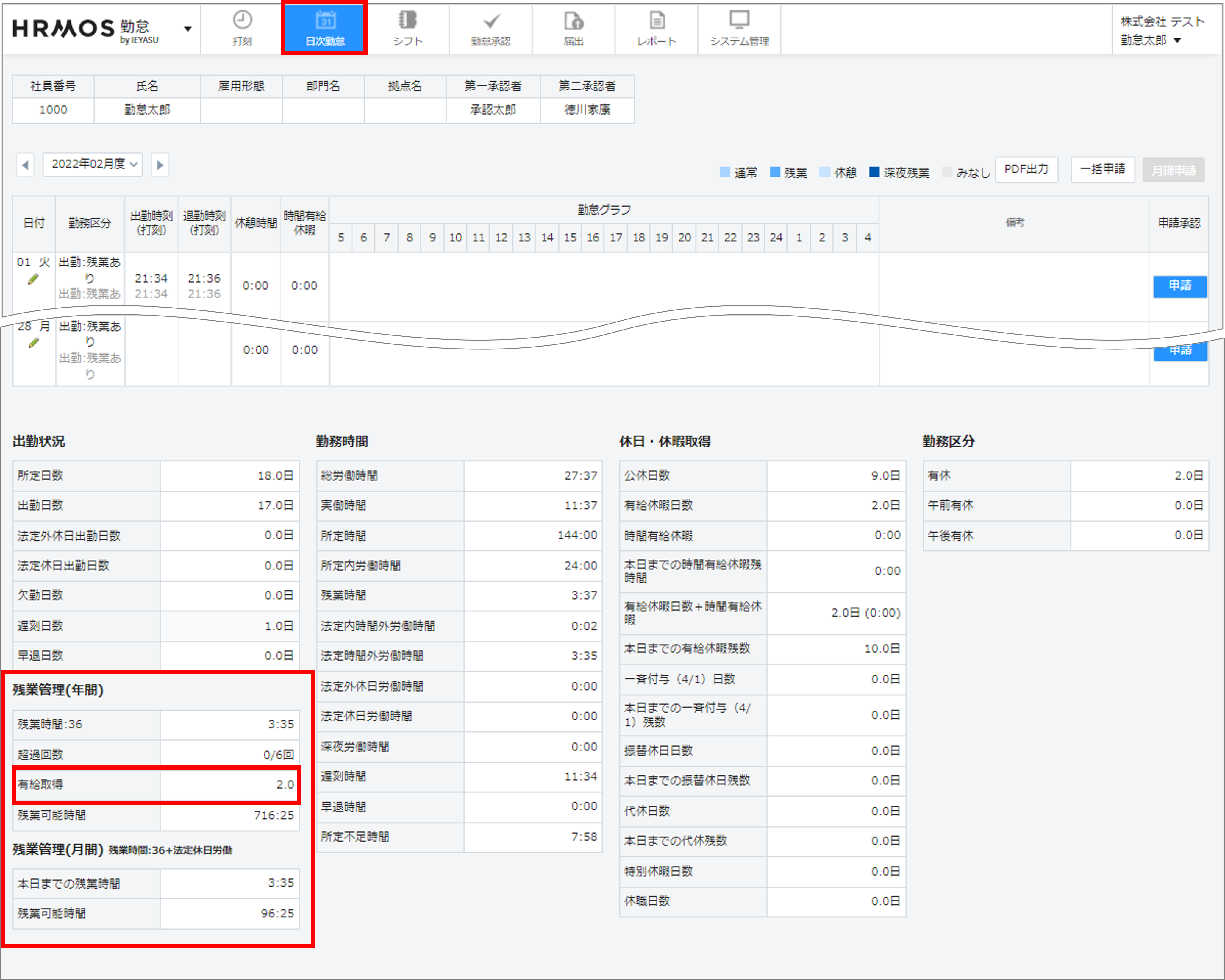Click the 深夜残業 legend color swatch
Screen dimensions: 1225x980
pyautogui.click(x=874, y=172)
